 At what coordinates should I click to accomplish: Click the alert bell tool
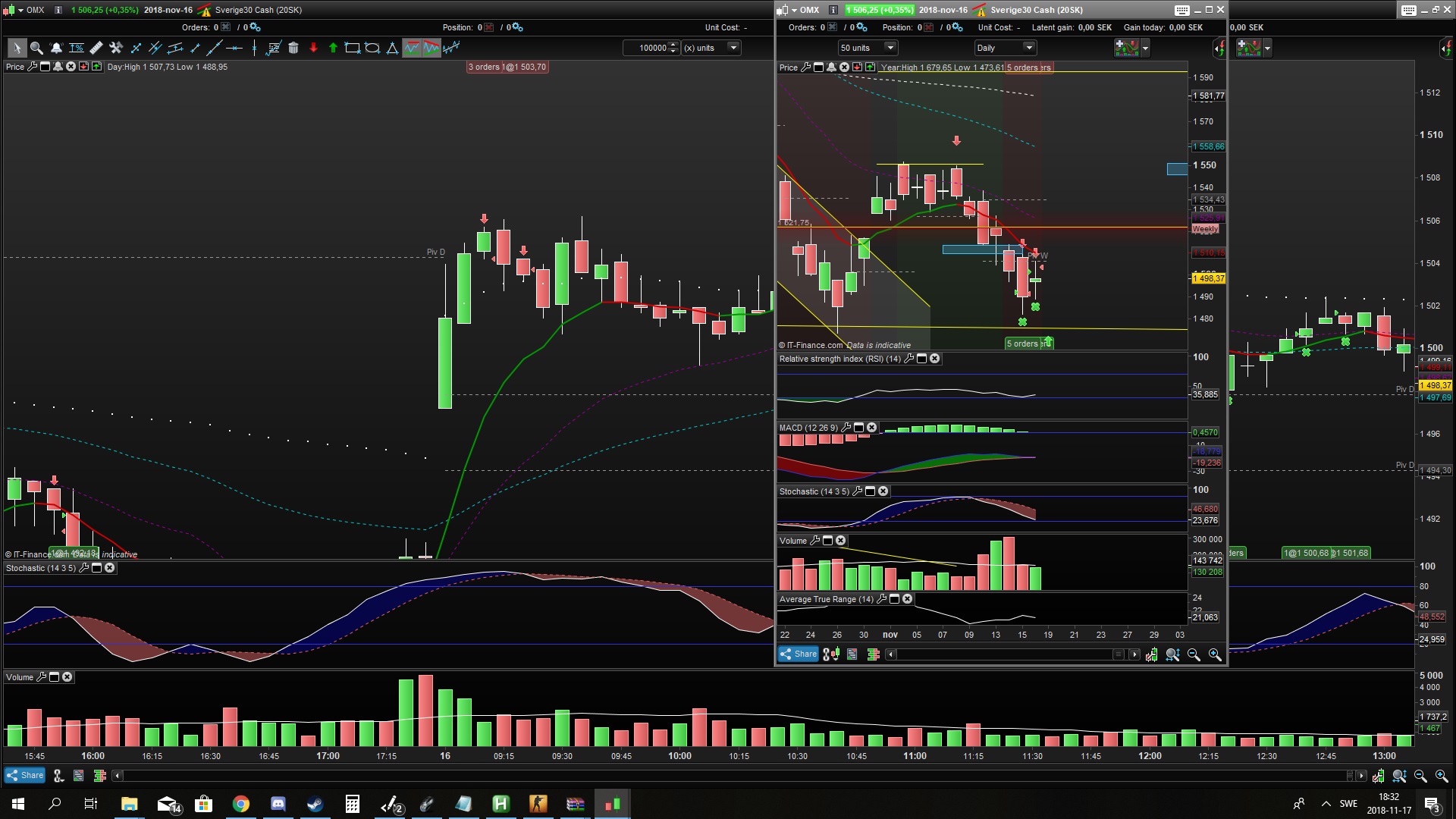(56, 48)
